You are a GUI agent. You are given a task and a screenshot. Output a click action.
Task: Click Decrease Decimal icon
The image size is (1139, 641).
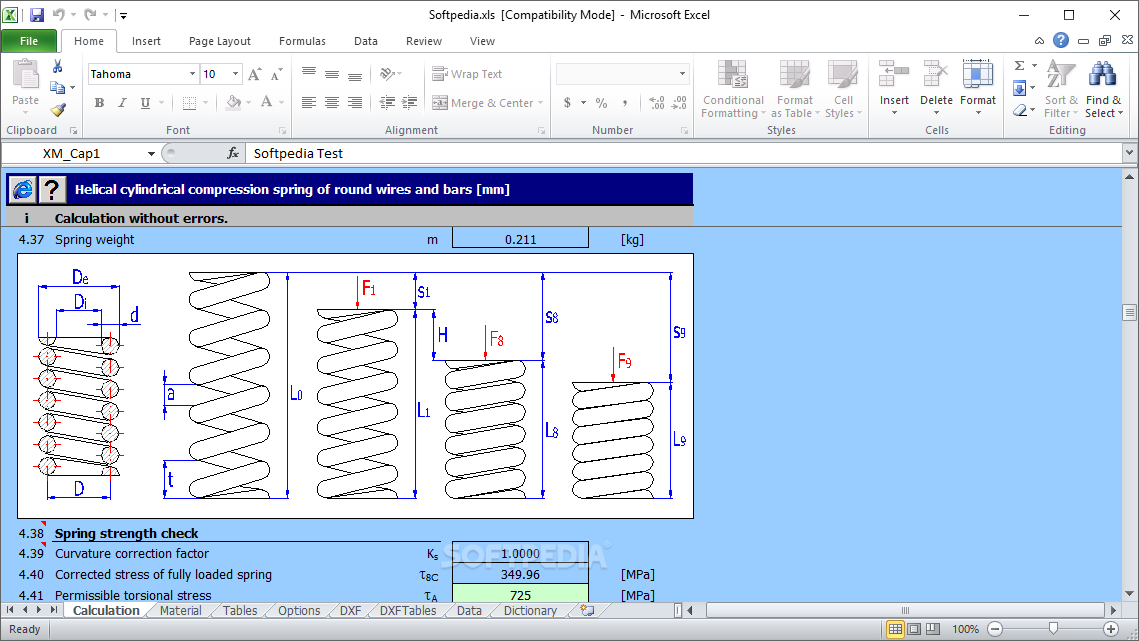(679, 103)
